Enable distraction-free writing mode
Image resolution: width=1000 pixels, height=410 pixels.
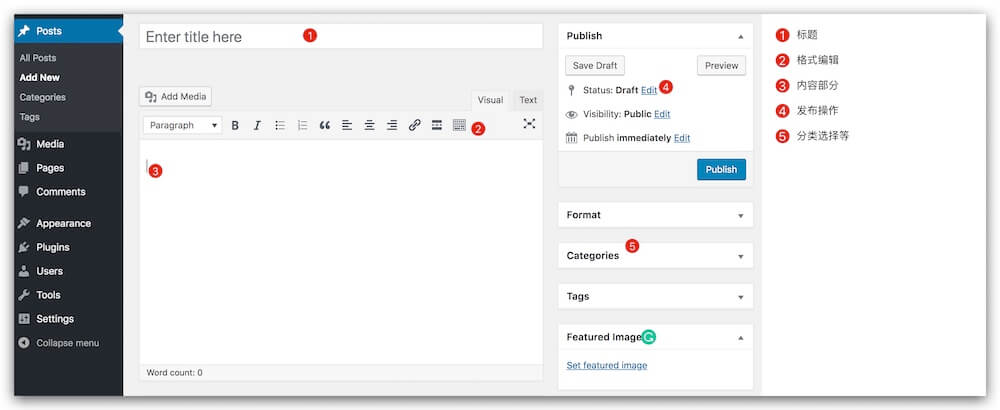(529, 124)
